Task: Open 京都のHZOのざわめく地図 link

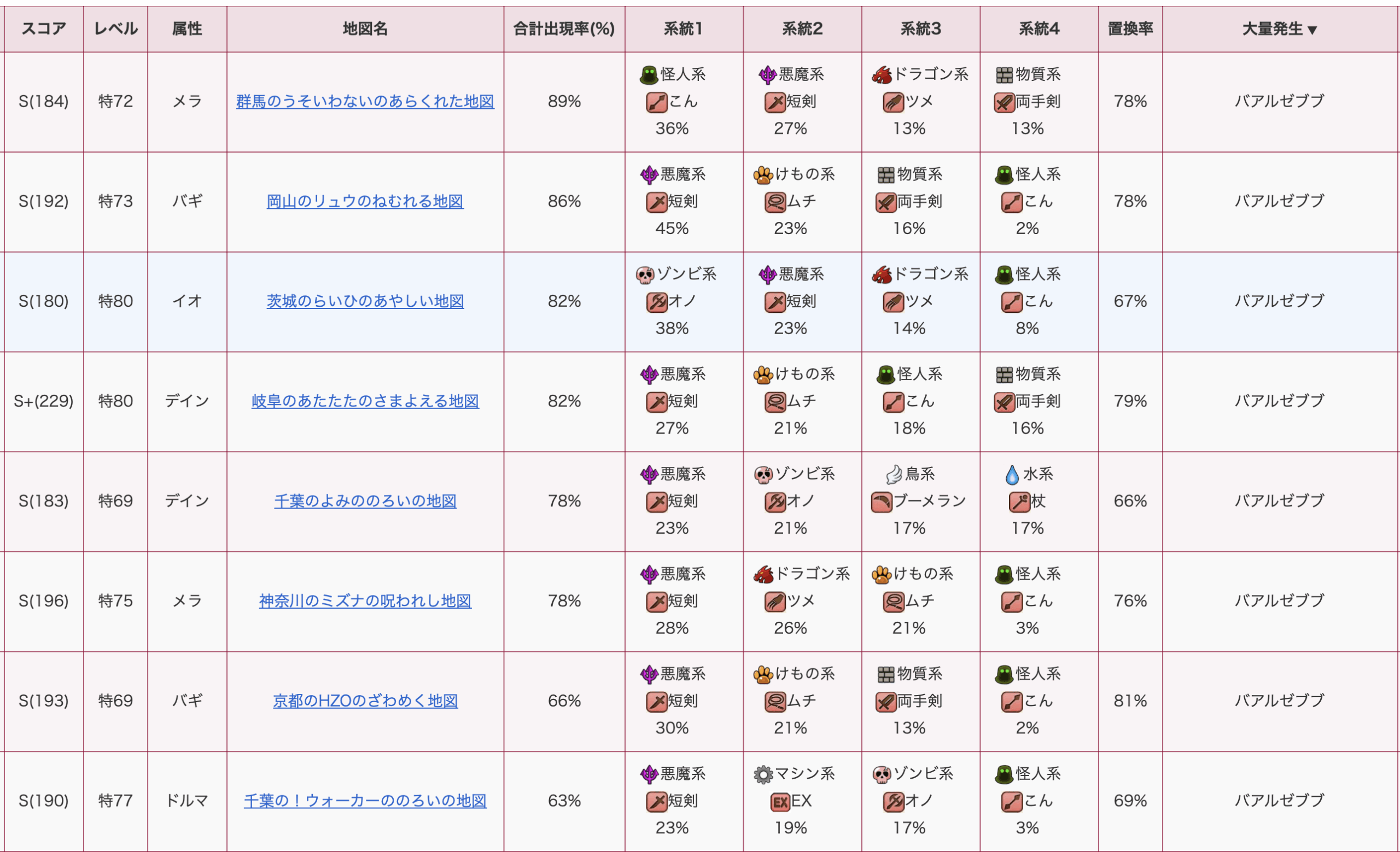Action: point(365,702)
